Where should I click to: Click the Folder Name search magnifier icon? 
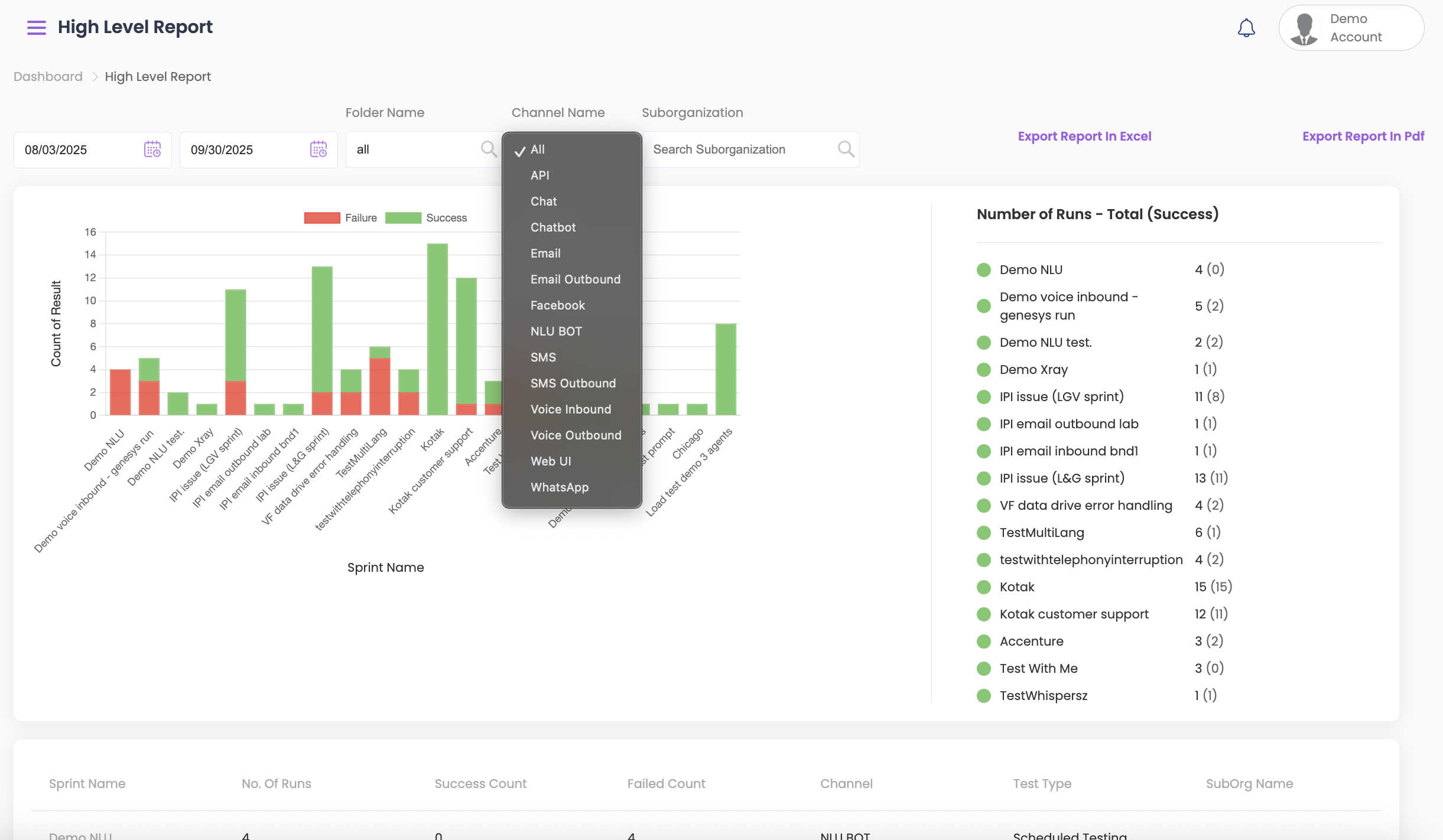click(x=489, y=149)
